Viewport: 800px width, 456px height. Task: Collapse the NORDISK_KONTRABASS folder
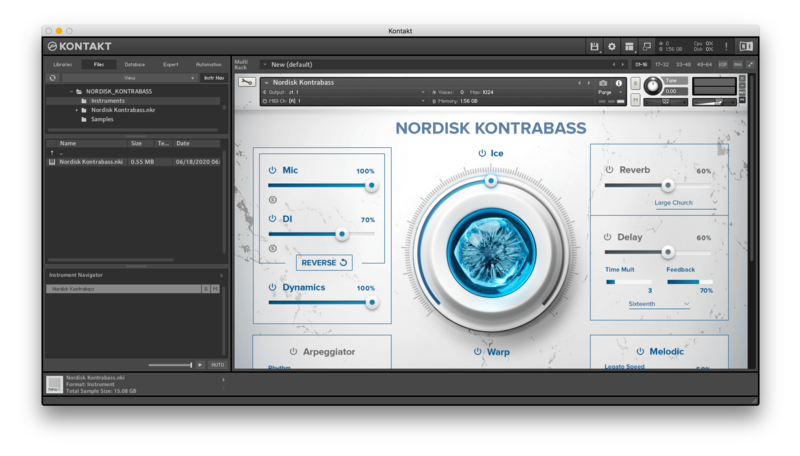point(71,92)
